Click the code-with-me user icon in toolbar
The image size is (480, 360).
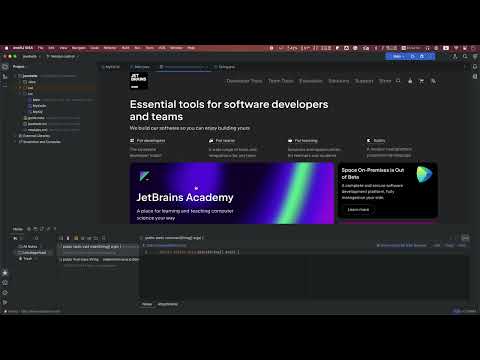(455, 57)
